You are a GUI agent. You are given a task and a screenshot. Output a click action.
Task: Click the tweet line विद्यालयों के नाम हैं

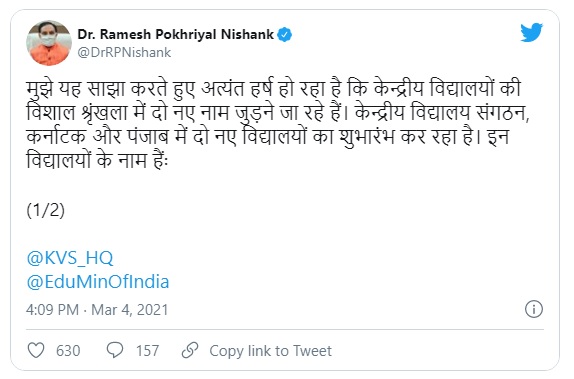[97, 160]
